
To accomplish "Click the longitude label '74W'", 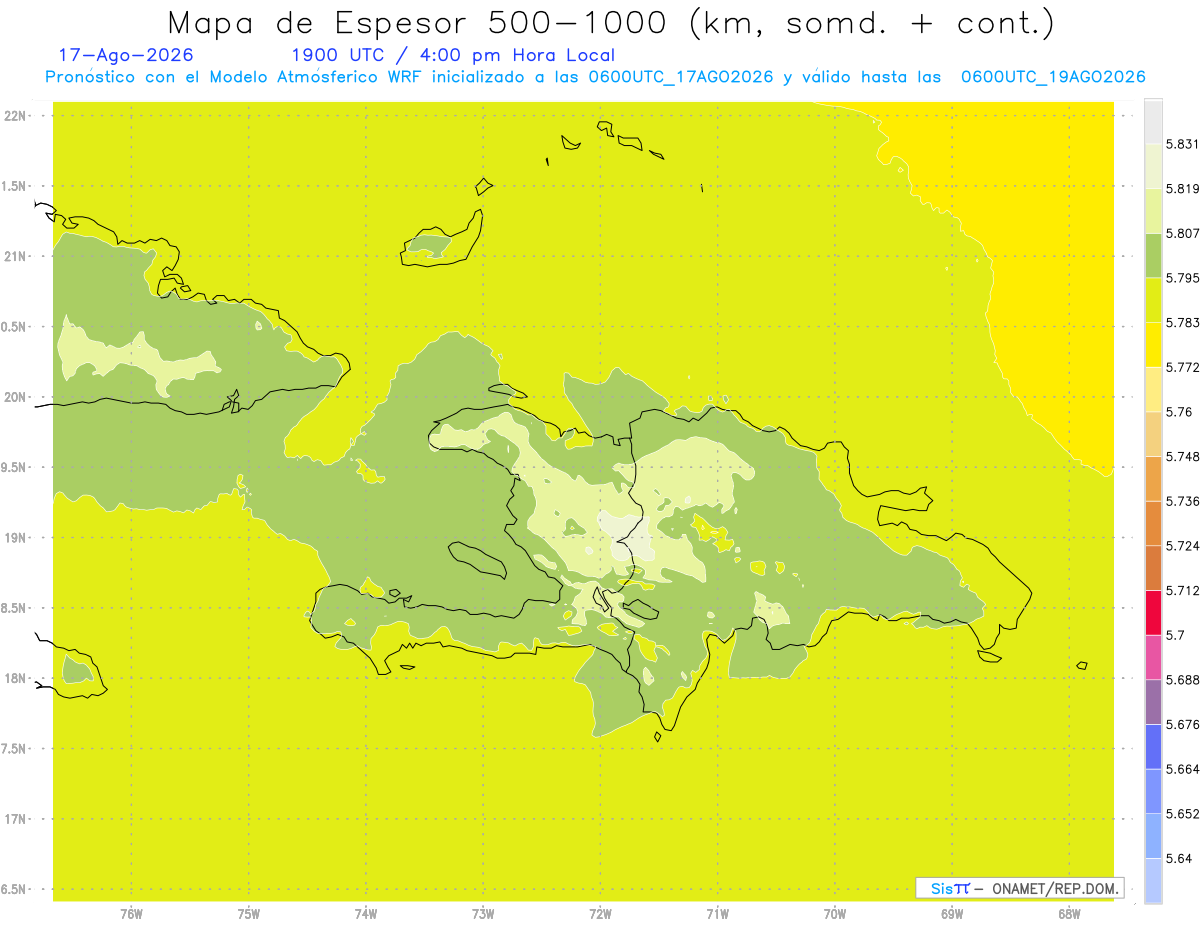I will [365, 913].
